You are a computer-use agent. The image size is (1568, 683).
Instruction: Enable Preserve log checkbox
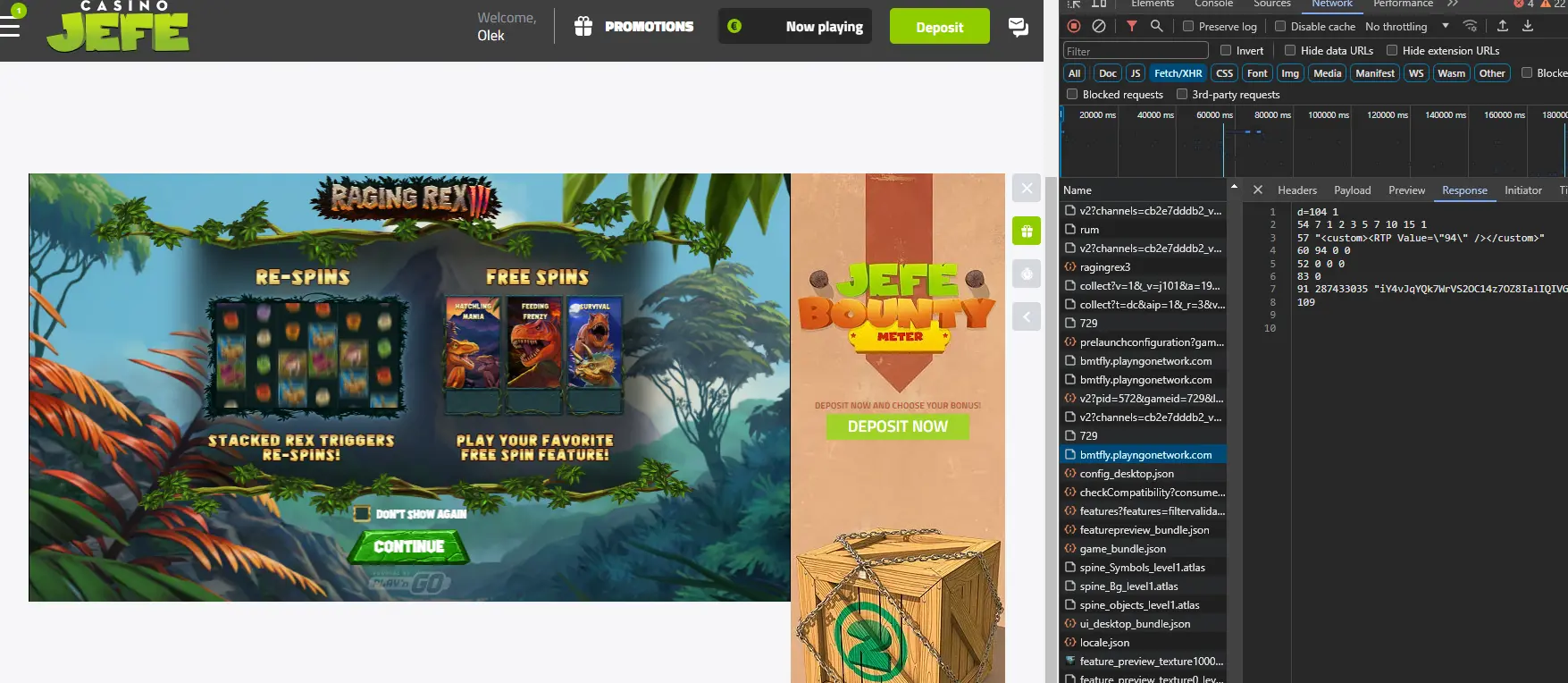[1188, 26]
